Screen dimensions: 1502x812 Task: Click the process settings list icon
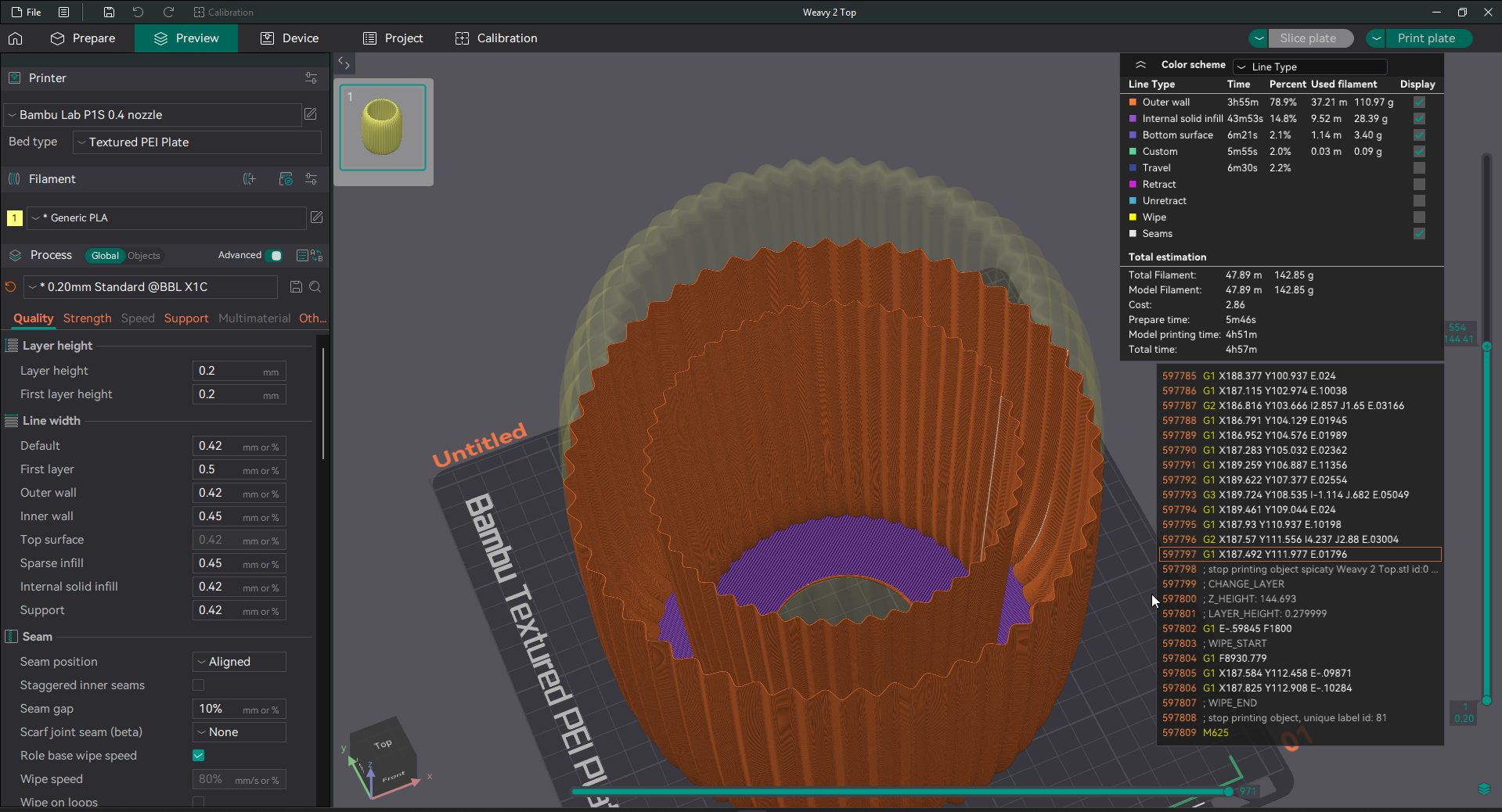[302, 255]
